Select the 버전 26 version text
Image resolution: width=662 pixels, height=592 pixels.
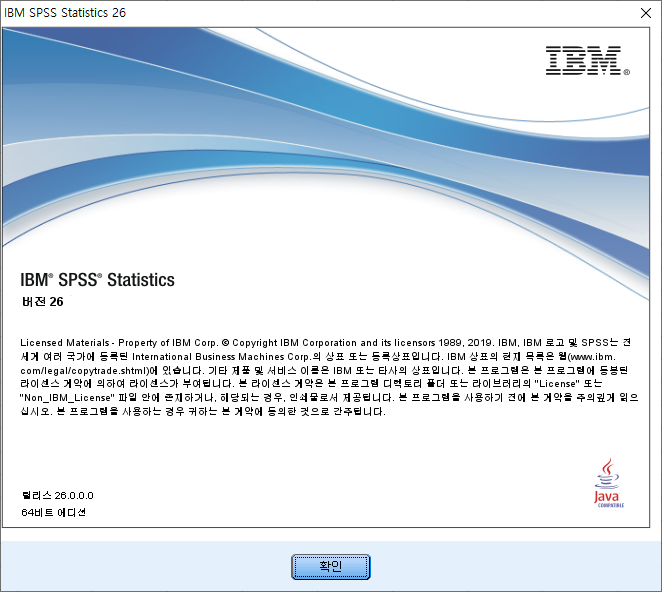tap(43, 301)
